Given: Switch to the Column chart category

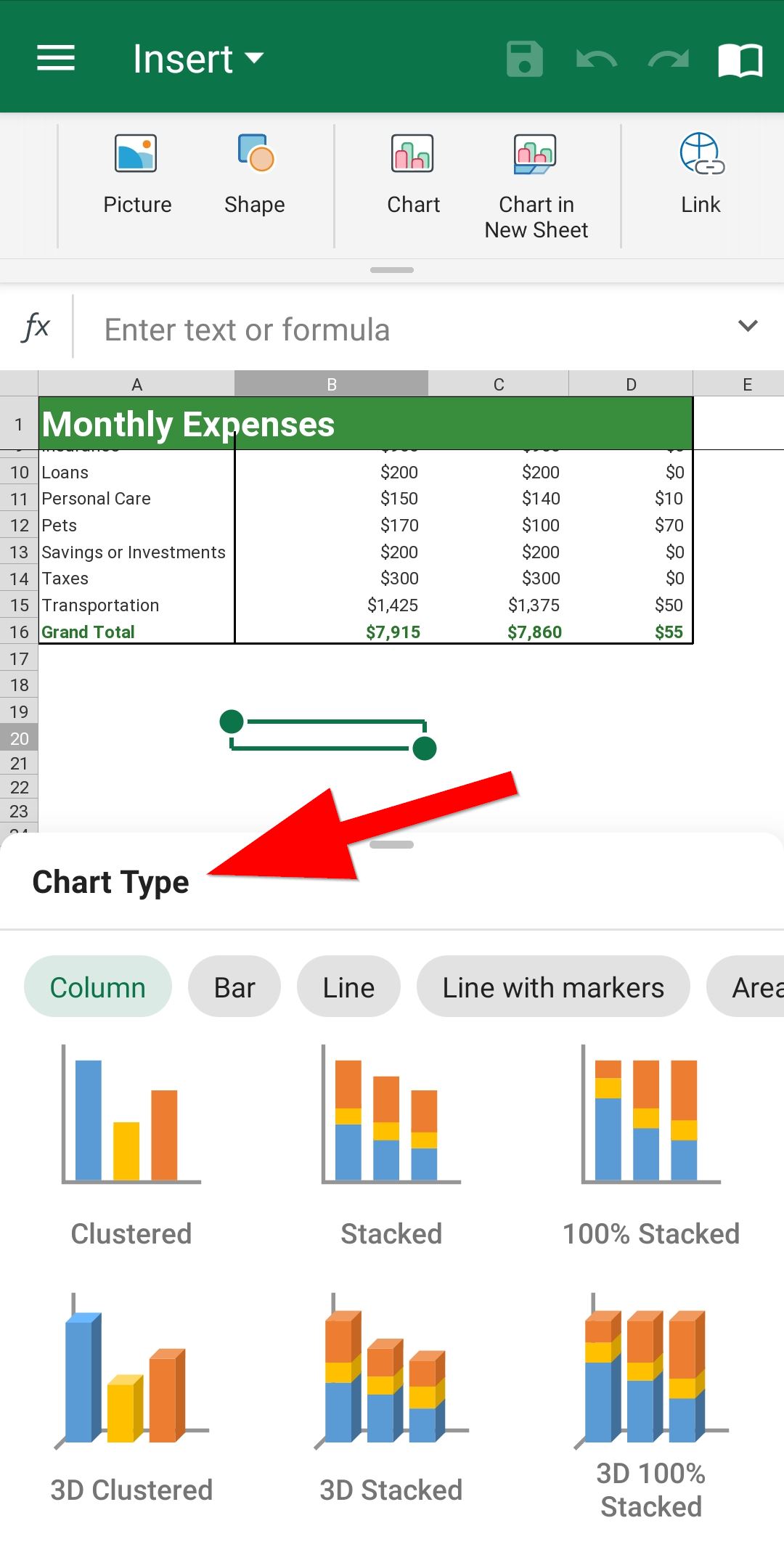Looking at the screenshot, I should pyautogui.click(x=98, y=987).
